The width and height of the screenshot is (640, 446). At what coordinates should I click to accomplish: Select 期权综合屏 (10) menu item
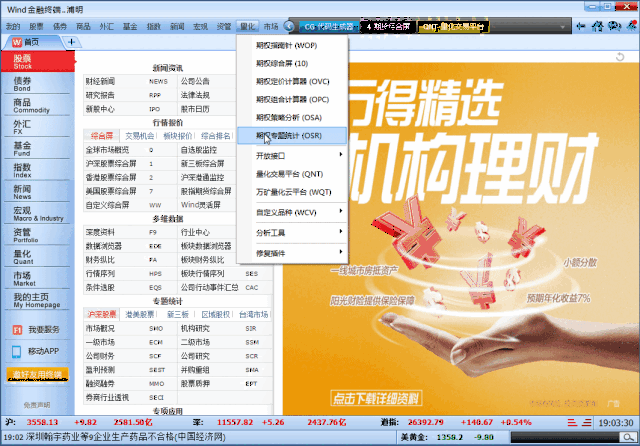292,63
